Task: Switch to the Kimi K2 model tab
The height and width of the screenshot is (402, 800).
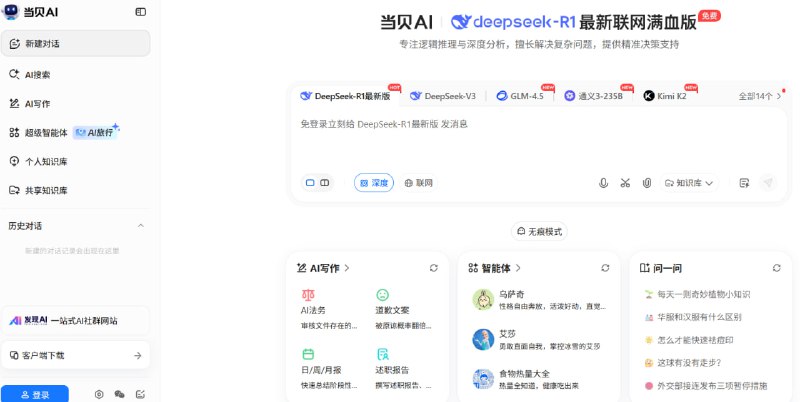Action: pos(665,96)
